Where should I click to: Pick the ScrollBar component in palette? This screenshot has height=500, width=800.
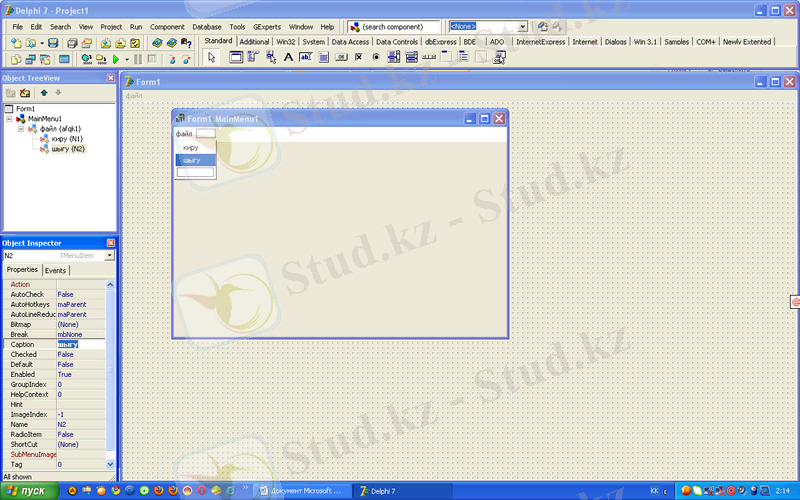point(429,57)
